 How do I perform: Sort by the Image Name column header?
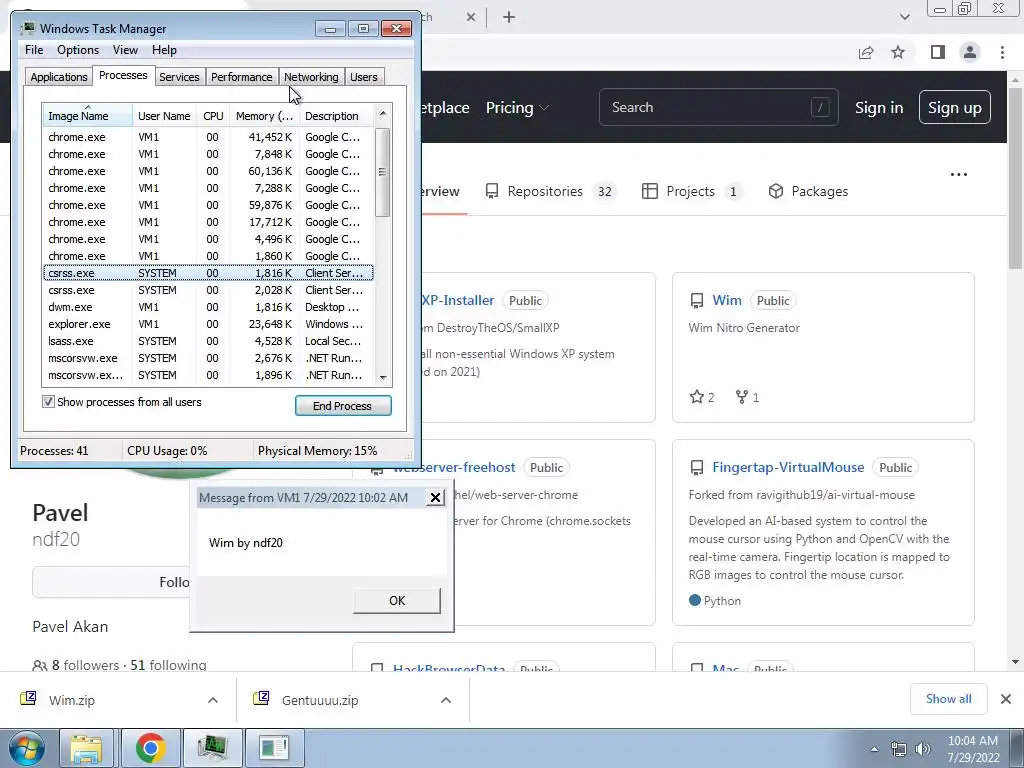click(88, 116)
